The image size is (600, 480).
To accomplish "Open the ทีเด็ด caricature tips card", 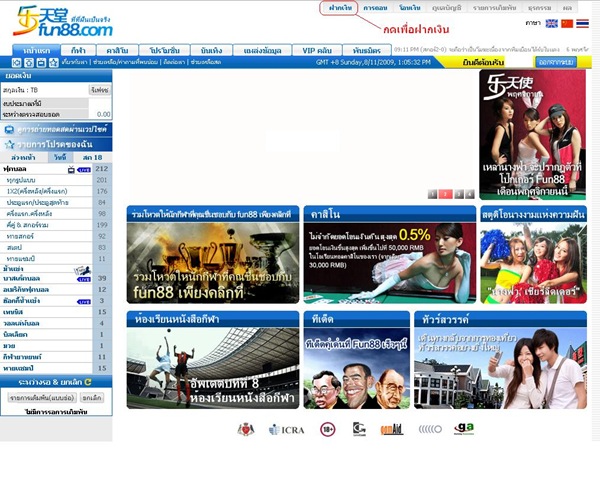I will click(356, 360).
